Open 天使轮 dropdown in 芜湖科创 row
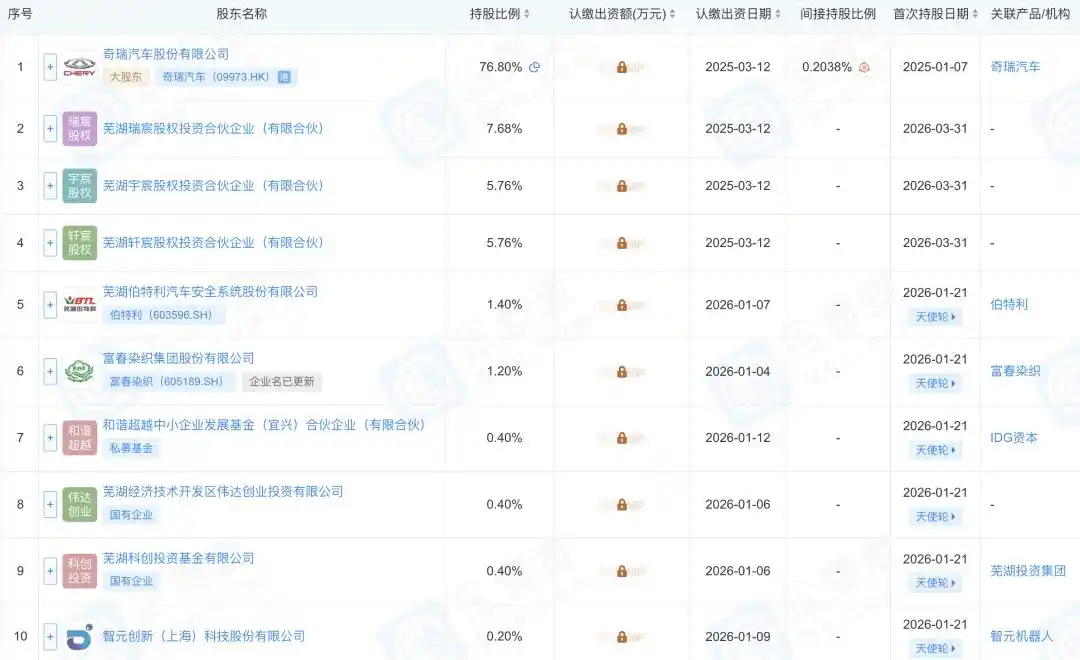This screenshot has width=1080, height=660. (935, 584)
